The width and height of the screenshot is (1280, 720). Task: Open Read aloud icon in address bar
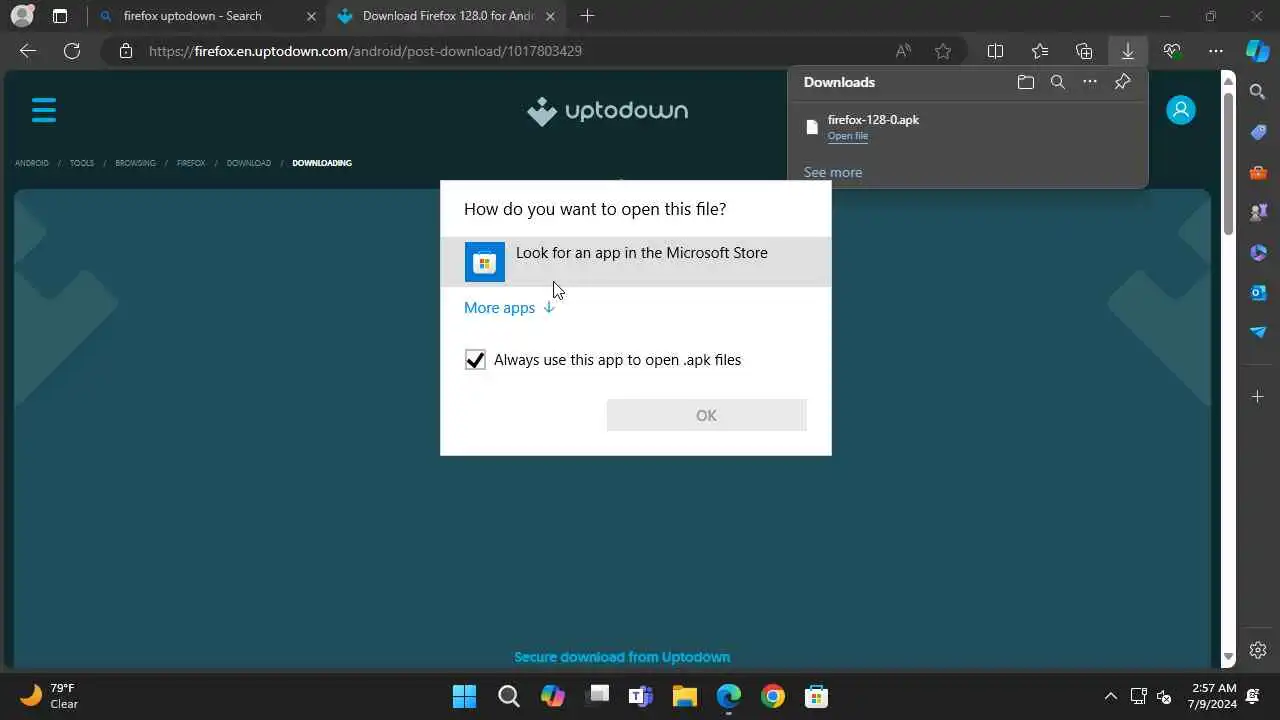click(903, 51)
